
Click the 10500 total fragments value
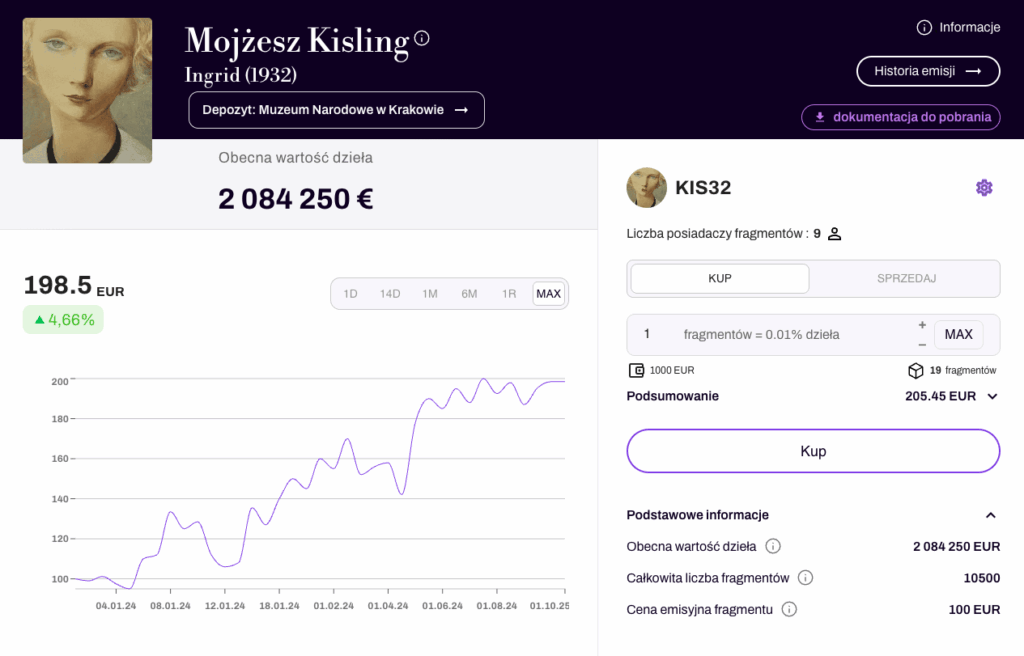pos(982,578)
